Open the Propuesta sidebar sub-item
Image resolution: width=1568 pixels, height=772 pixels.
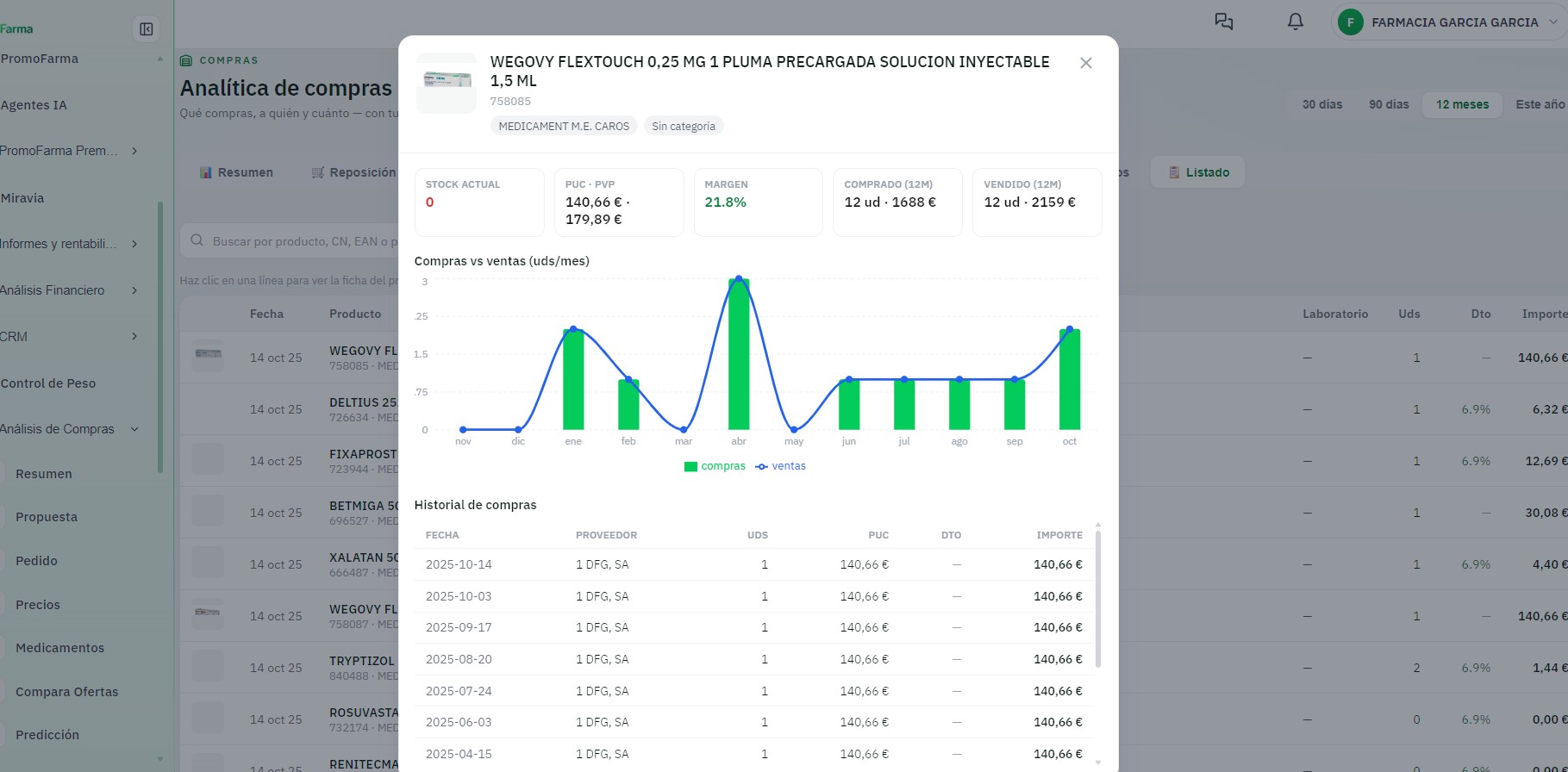click(47, 517)
